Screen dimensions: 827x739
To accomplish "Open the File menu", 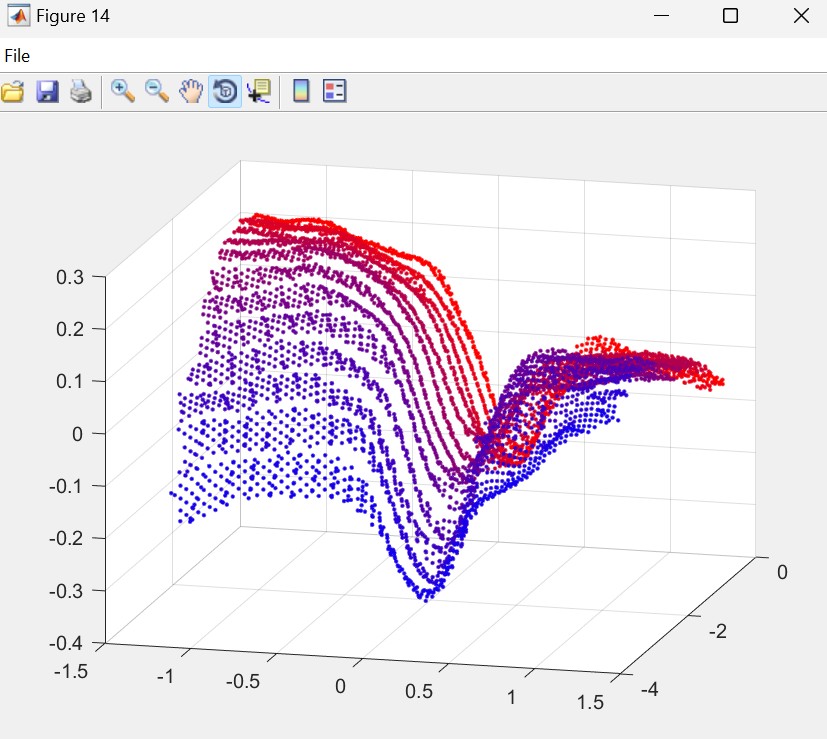I will click(17, 56).
